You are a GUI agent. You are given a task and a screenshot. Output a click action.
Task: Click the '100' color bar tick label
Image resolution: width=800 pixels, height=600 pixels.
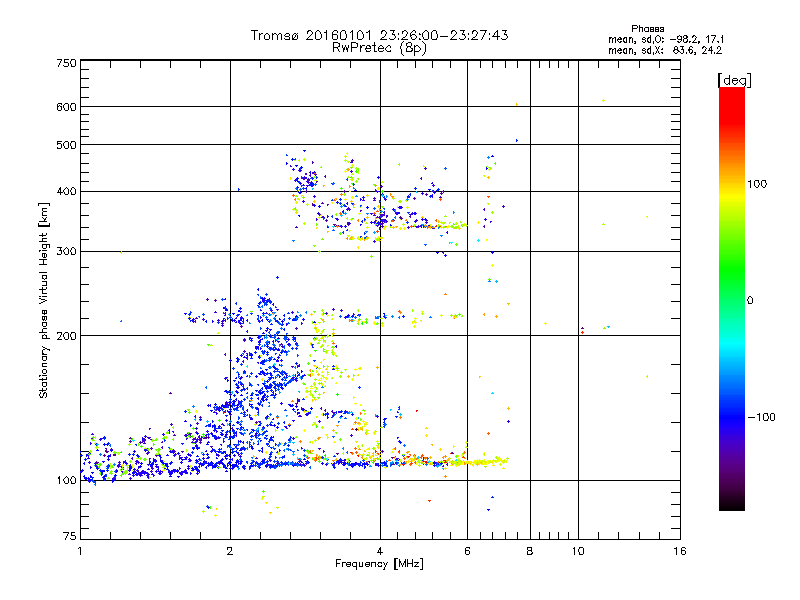(x=757, y=184)
